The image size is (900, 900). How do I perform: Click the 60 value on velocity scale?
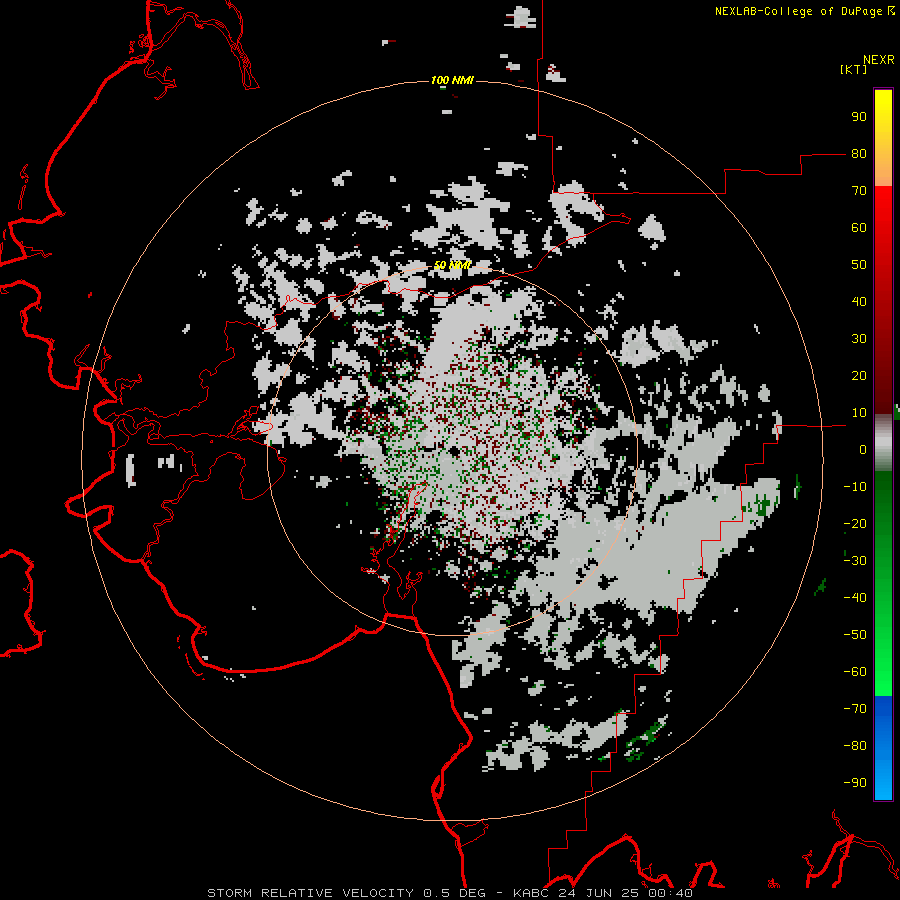pos(859,228)
